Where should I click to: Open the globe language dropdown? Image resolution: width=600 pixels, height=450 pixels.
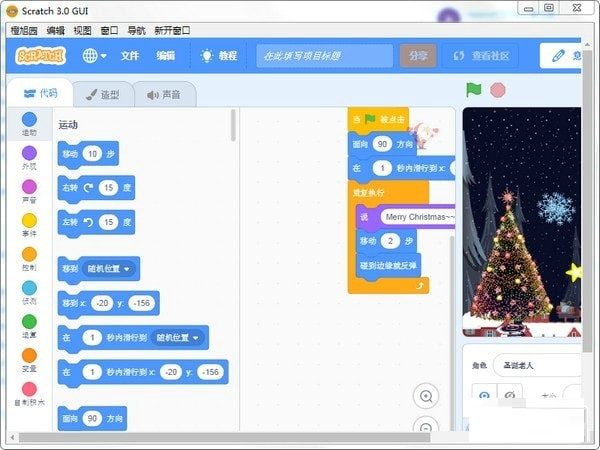point(96,56)
